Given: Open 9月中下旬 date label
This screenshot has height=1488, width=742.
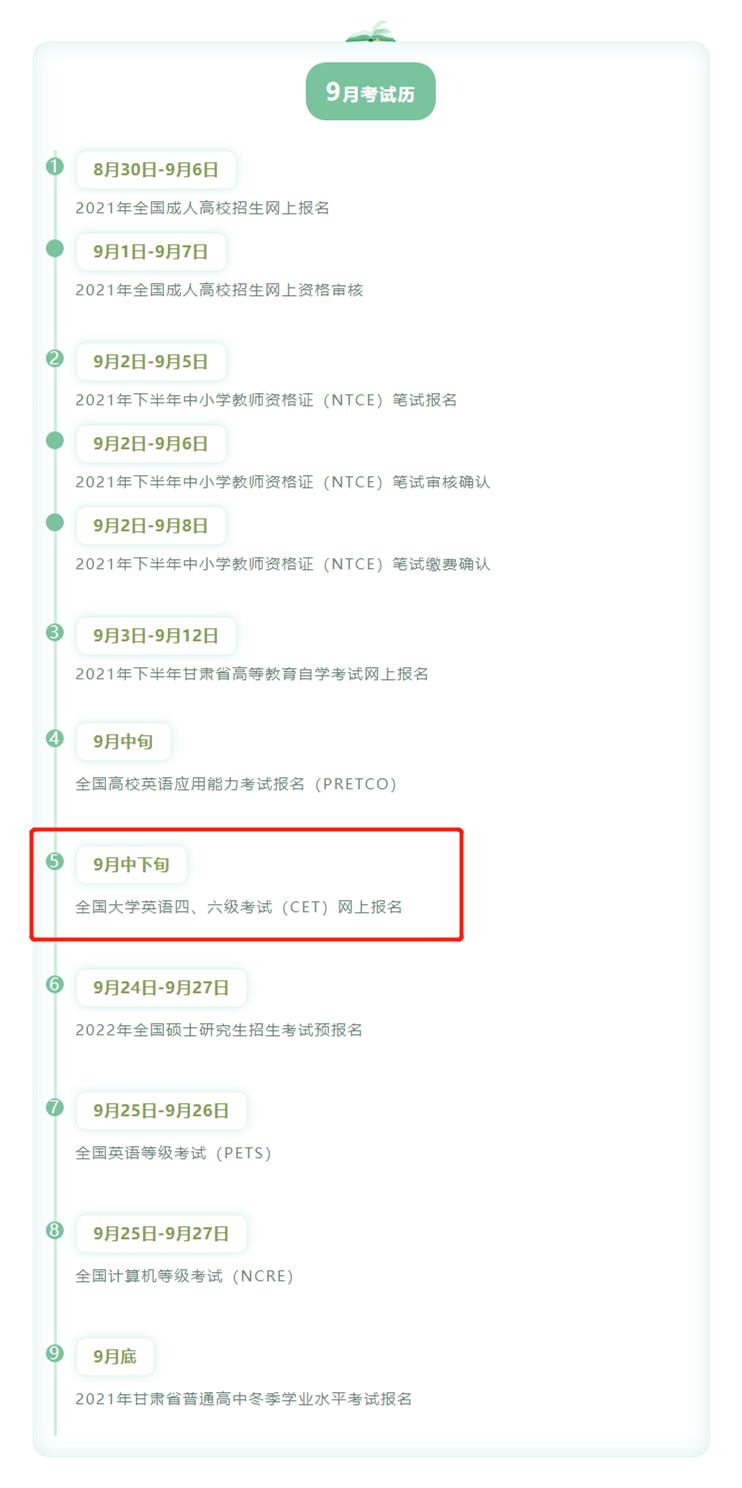Looking at the screenshot, I should [x=131, y=864].
